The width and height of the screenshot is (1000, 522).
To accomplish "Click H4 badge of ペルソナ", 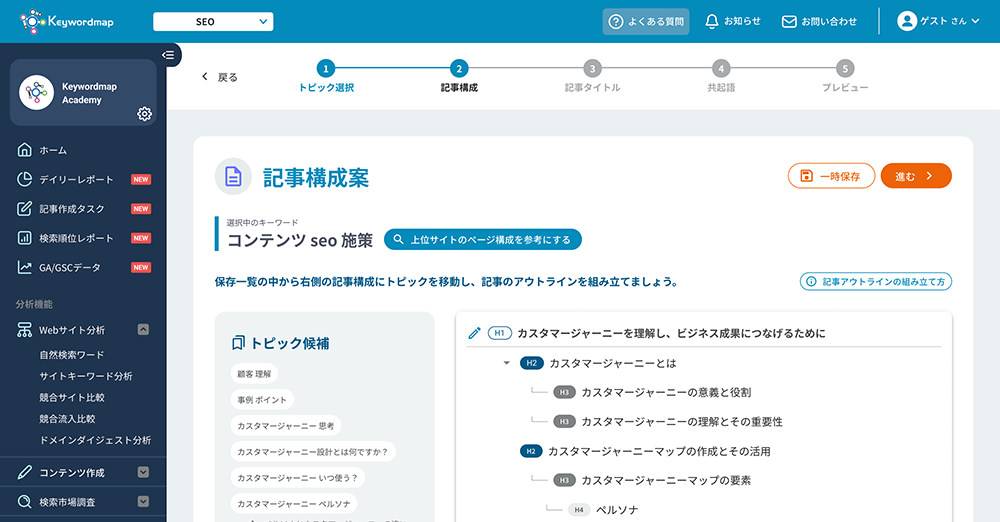I will (x=579, y=510).
